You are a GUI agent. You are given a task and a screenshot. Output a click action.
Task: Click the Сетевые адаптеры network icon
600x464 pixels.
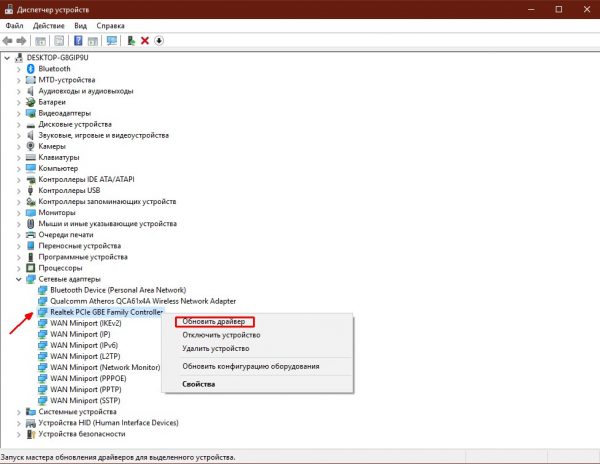[31, 279]
